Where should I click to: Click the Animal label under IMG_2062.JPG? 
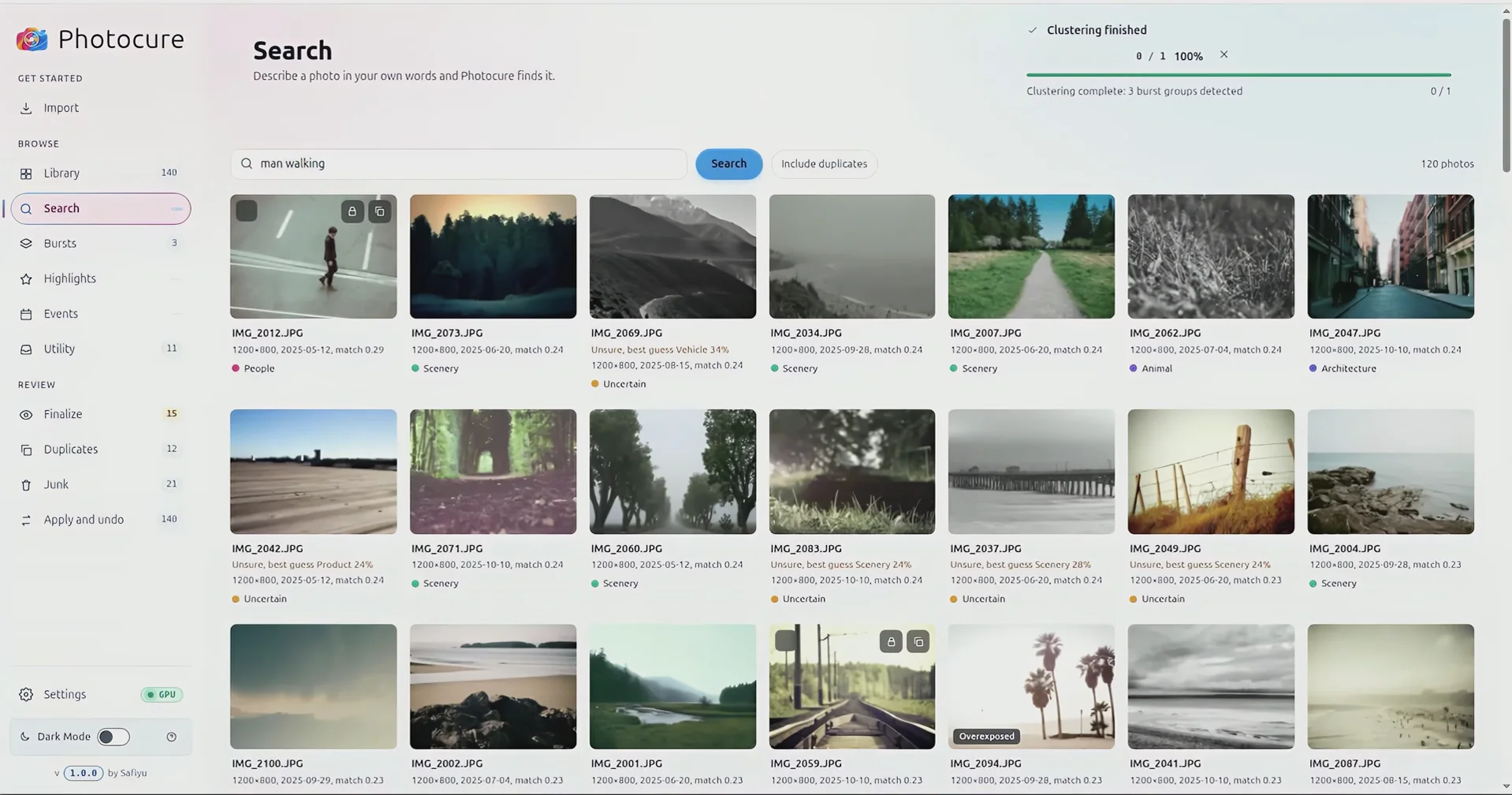[1156, 368]
